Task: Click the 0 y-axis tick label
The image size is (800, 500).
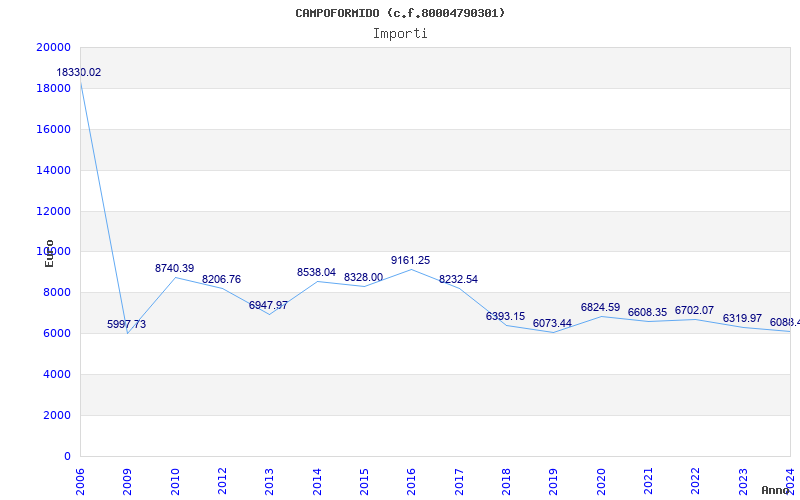Action: click(67, 456)
